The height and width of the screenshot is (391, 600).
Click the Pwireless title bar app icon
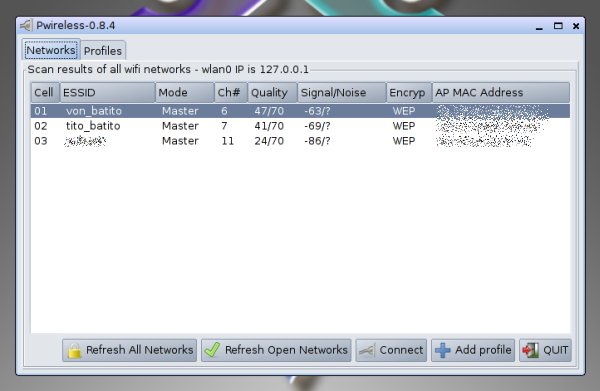[x=26, y=26]
